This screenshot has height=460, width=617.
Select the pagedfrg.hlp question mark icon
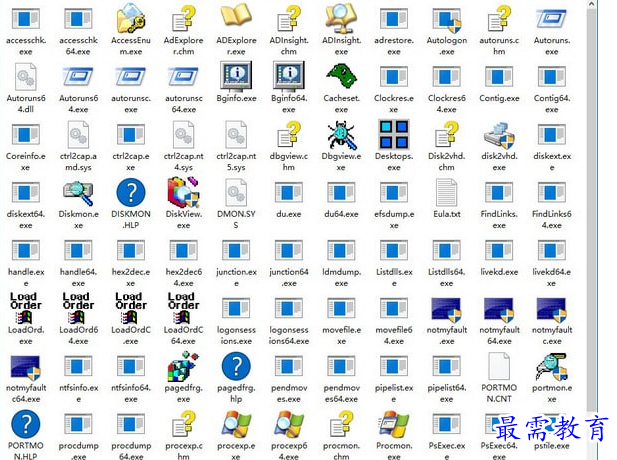tap(236, 366)
